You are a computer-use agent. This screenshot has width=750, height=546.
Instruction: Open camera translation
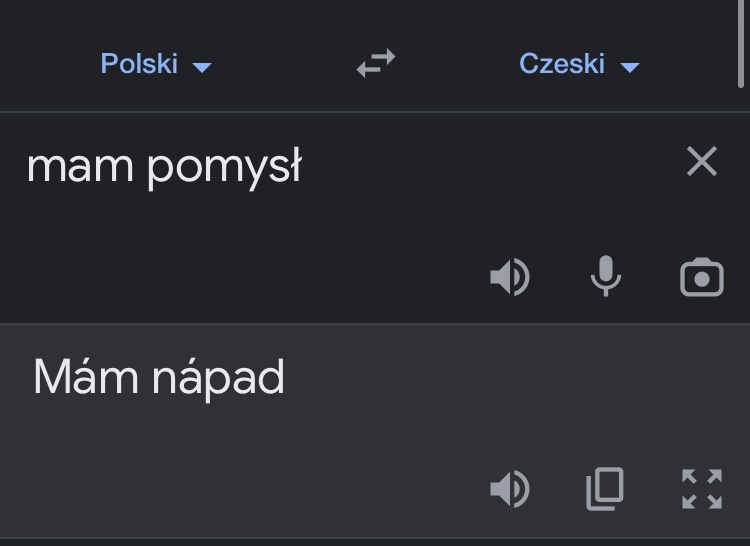[x=701, y=277]
